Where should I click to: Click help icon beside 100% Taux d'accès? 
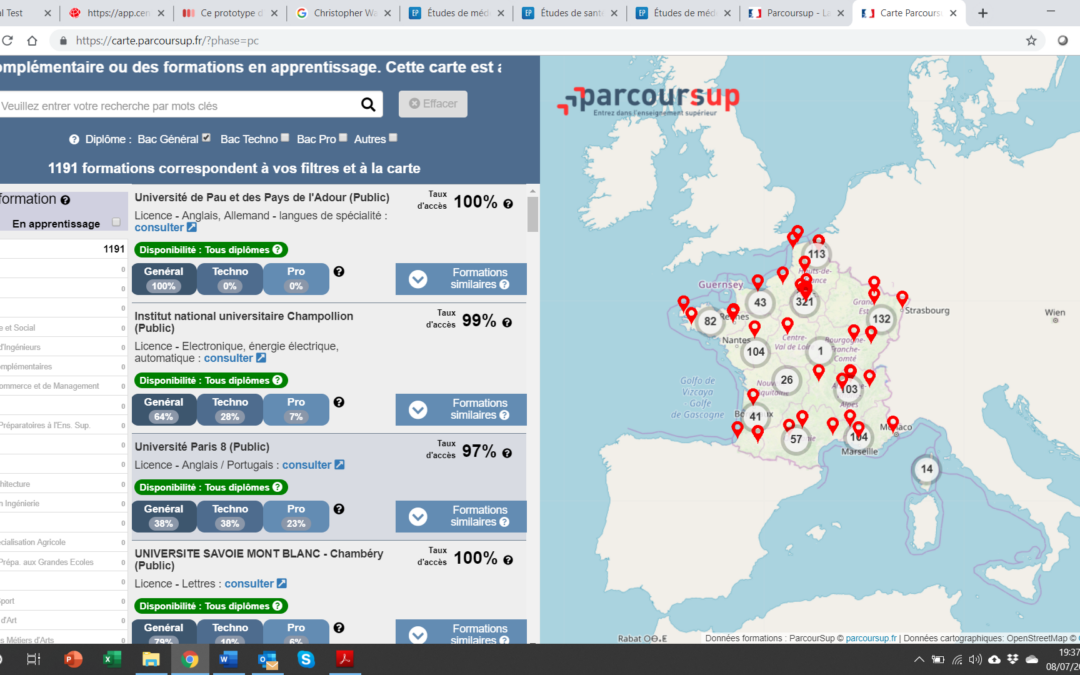point(508,203)
